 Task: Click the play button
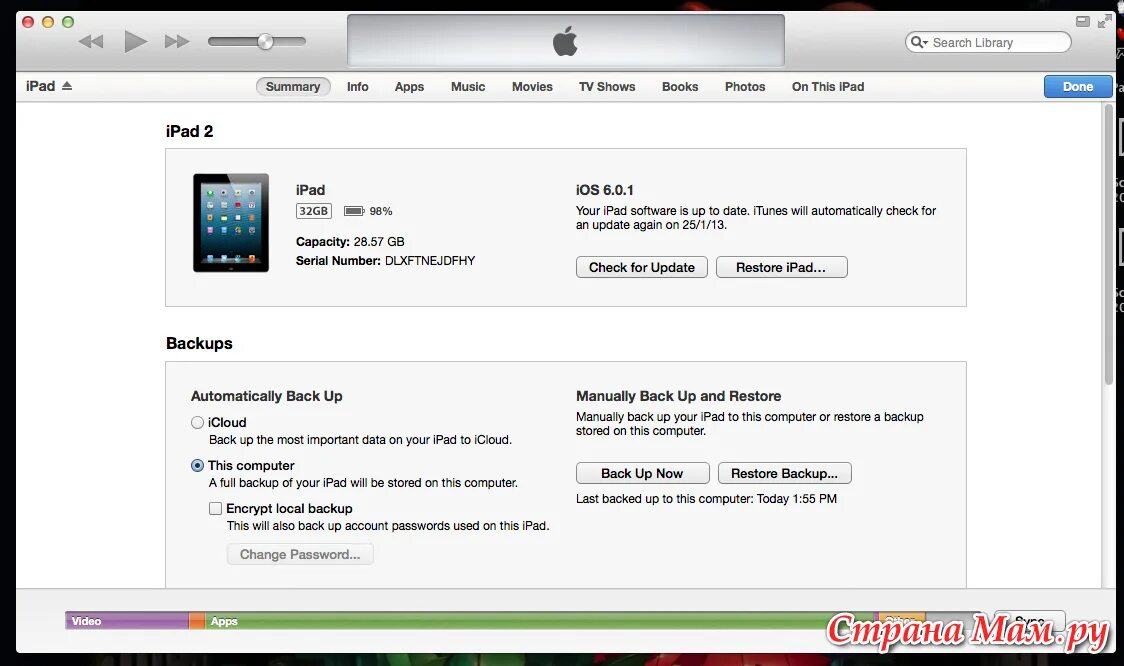[135, 42]
